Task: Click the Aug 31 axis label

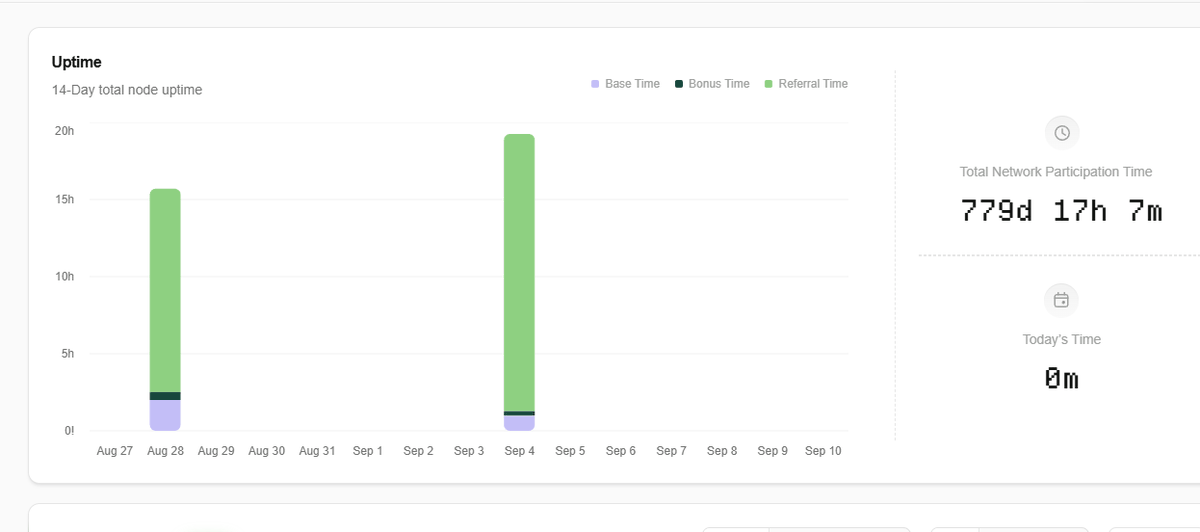Action: click(316, 451)
